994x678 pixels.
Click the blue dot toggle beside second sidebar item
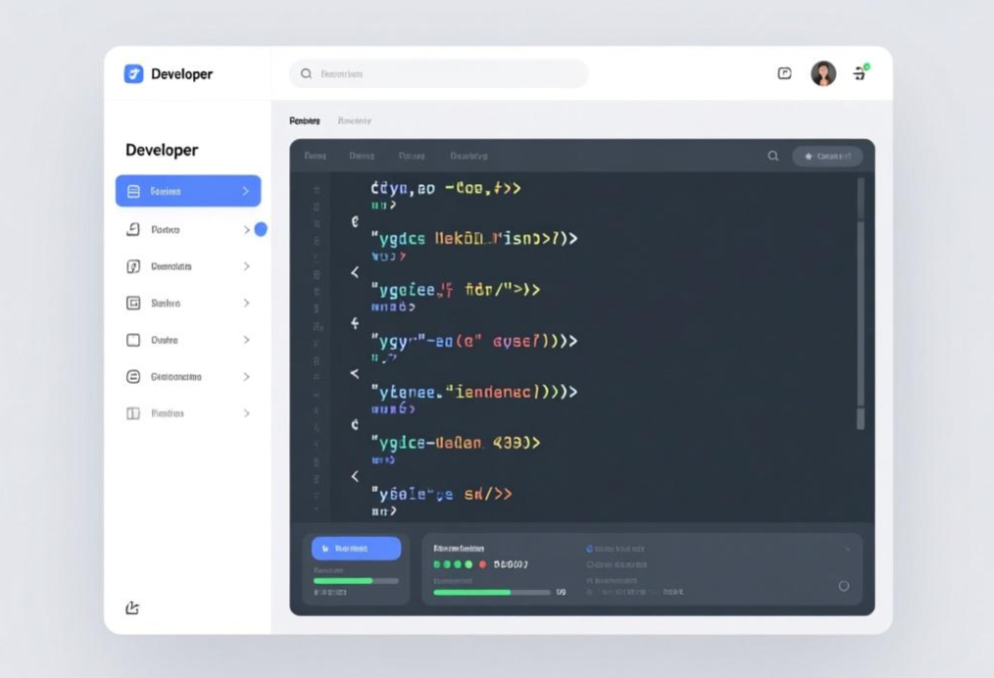tap(261, 229)
